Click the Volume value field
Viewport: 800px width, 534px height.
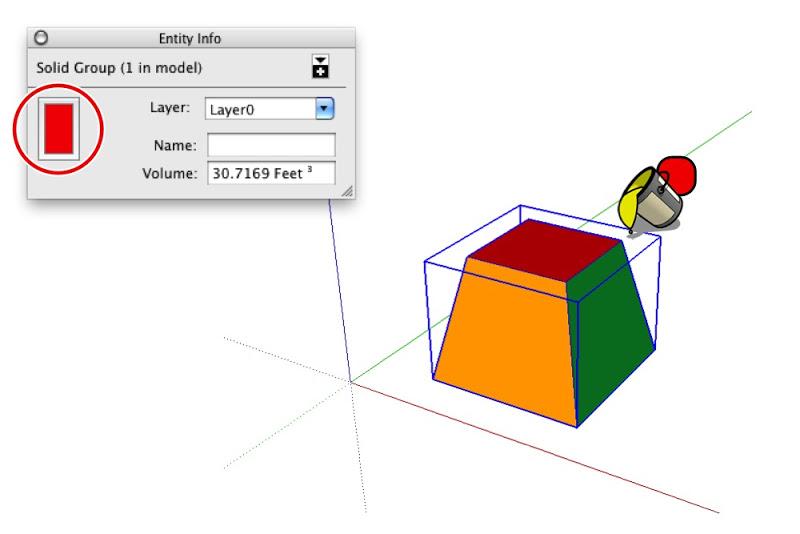(x=271, y=173)
